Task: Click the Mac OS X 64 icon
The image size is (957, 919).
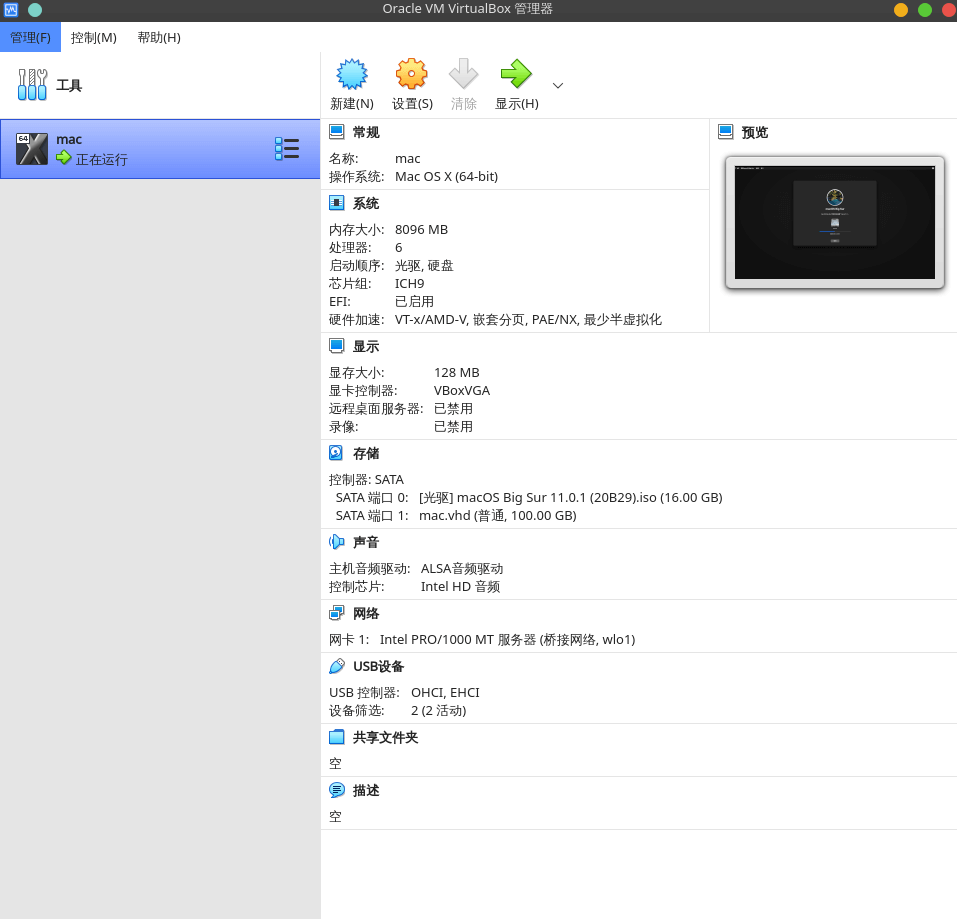Action: [32, 149]
